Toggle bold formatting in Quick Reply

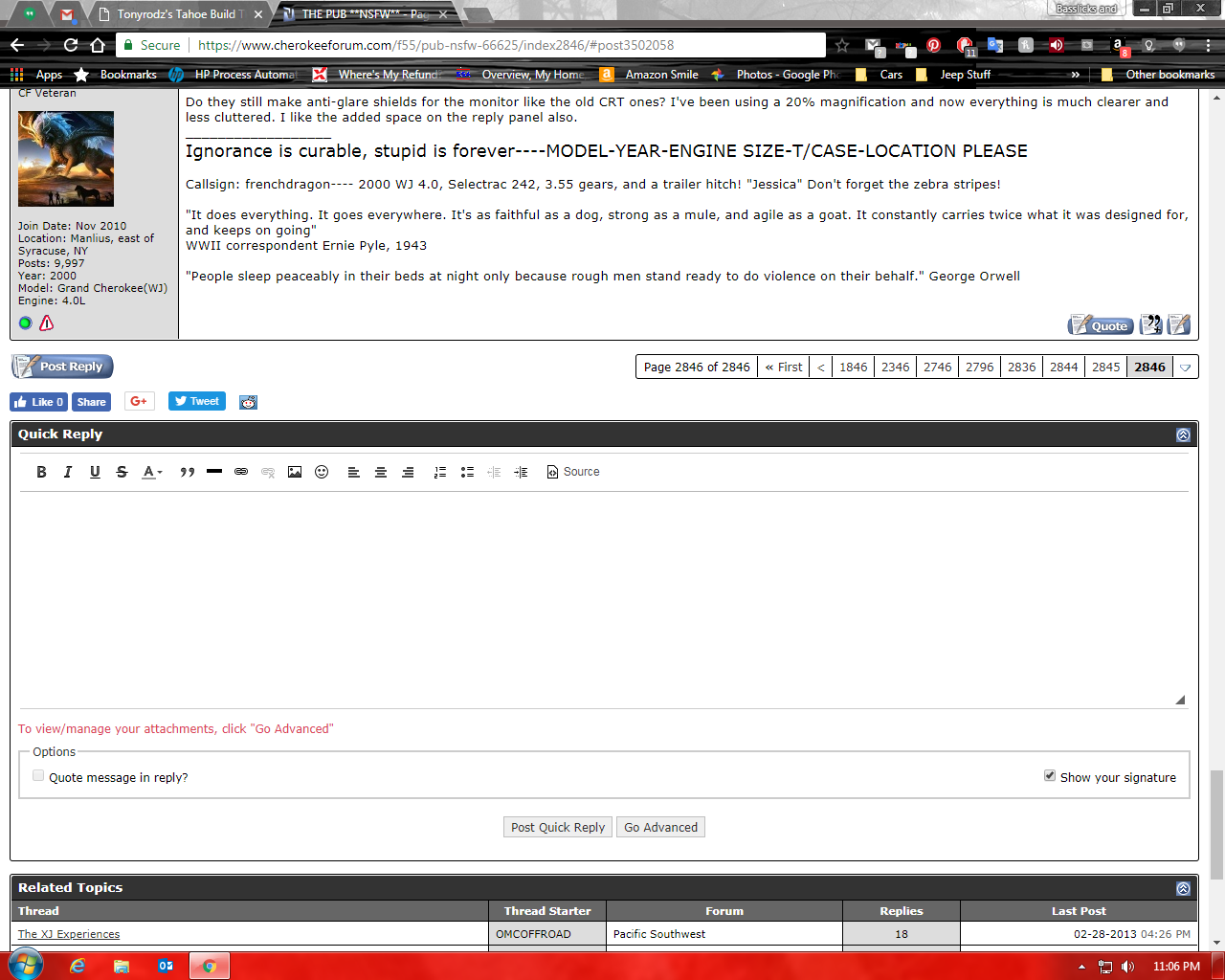tap(41, 472)
